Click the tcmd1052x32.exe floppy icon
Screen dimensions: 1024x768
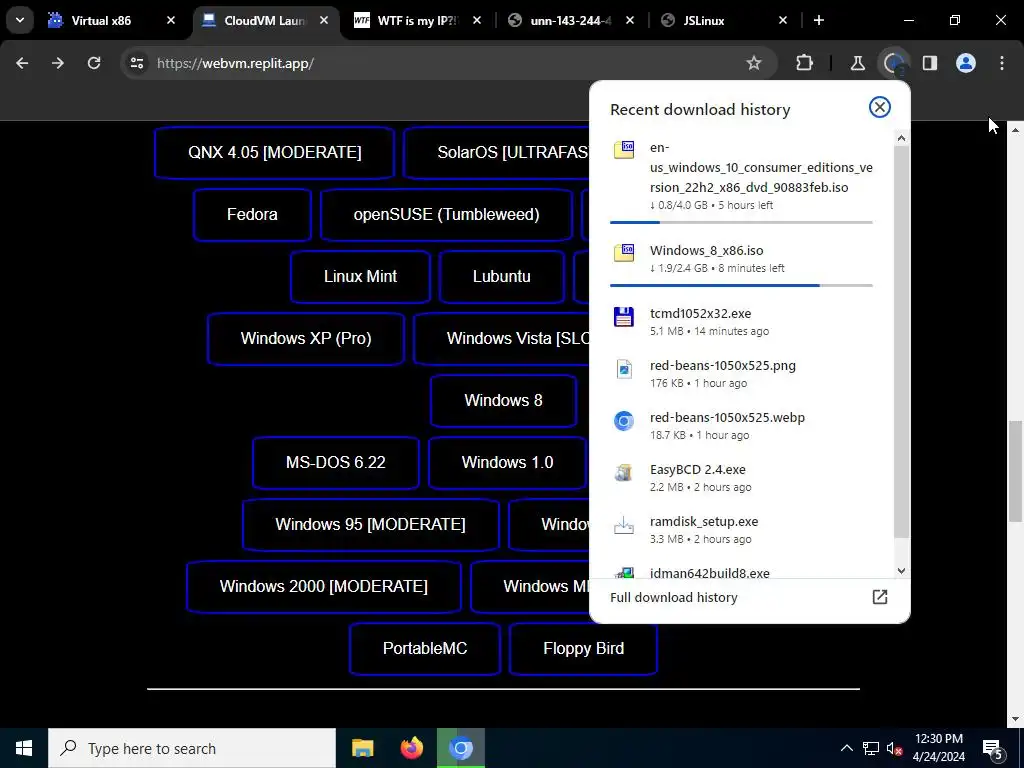tap(624, 316)
